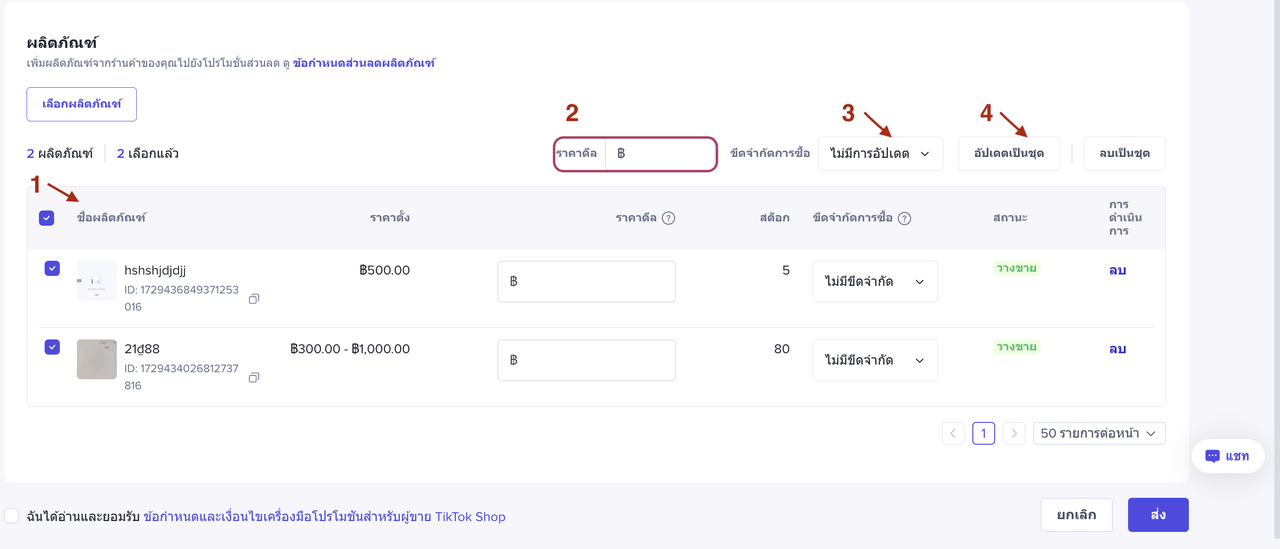
Task: Click the อัปเดตเป็นชุด button
Action: [x=1008, y=154]
